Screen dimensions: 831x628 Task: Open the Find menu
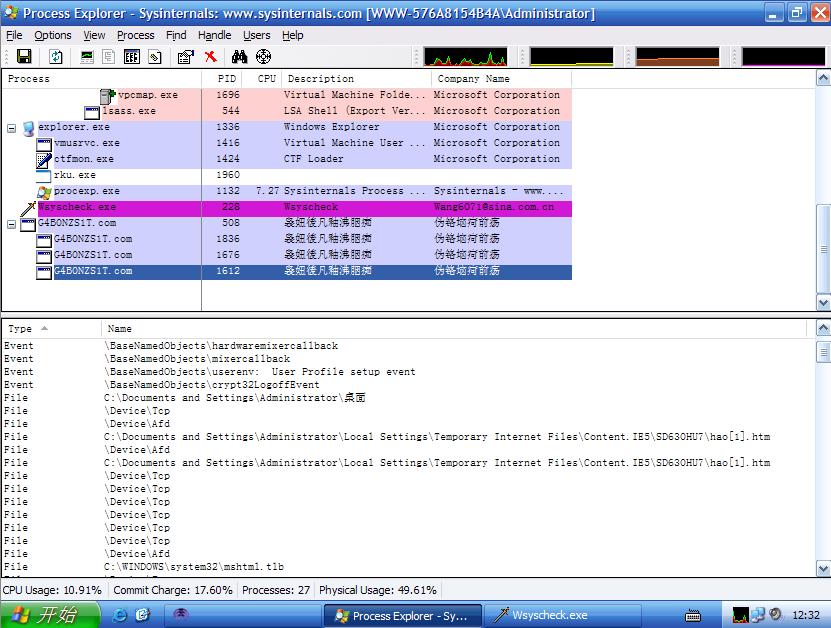(x=176, y=35)
